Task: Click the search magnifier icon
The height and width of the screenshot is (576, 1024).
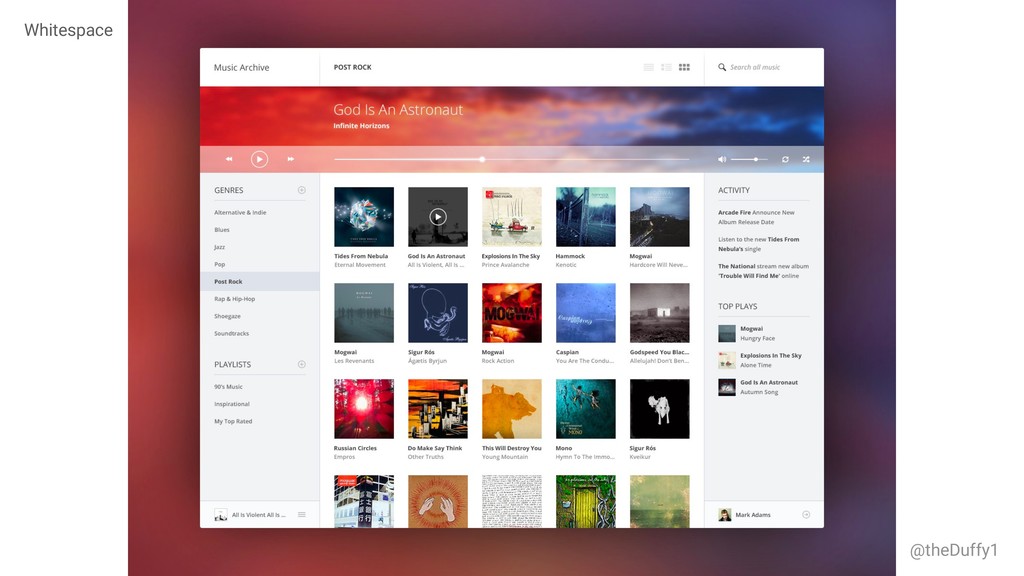Action: [x=722, y=67]
